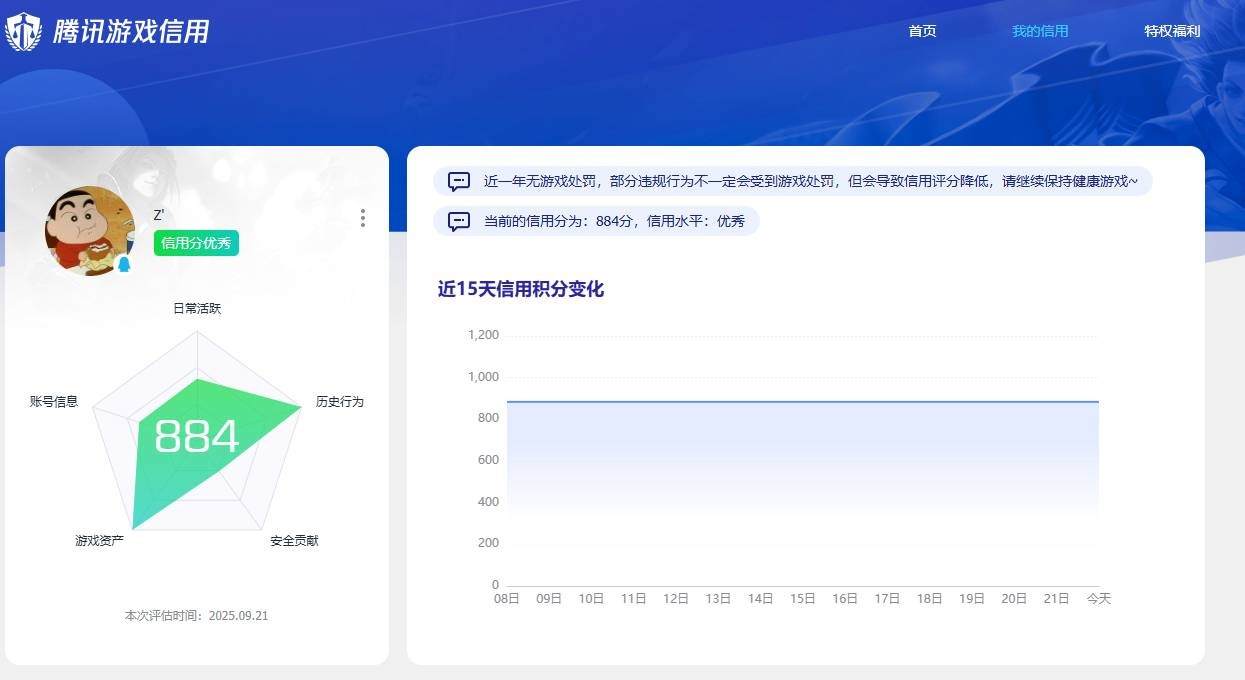
Task: Click the 800 y-axis value
Action: tap(488, 418)
